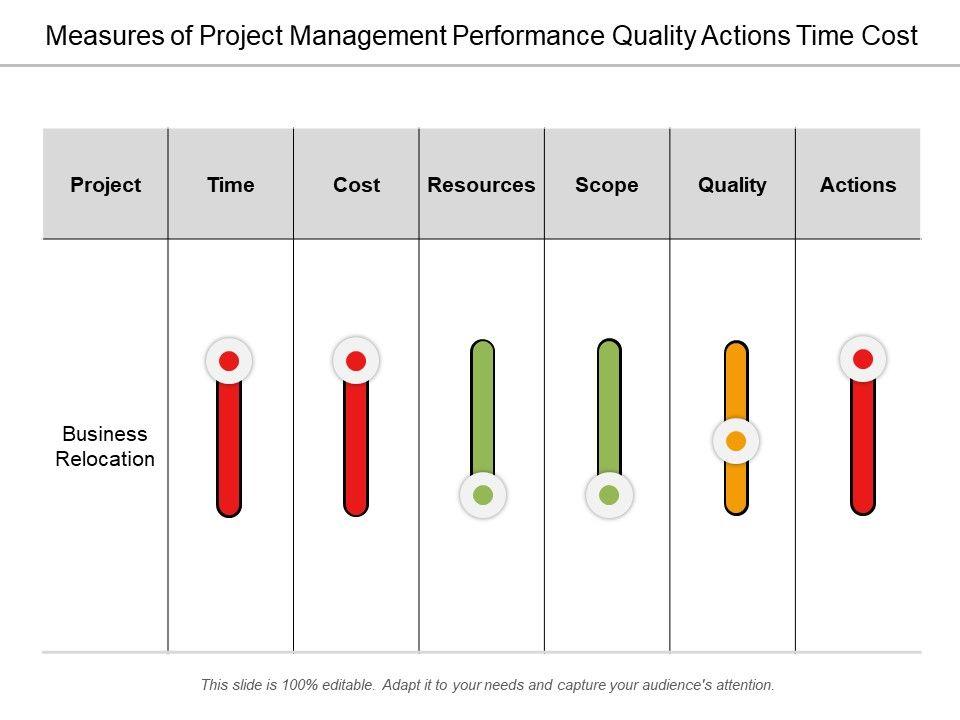
Task: Click the green Scope slider knob
Action: point(609,494)
